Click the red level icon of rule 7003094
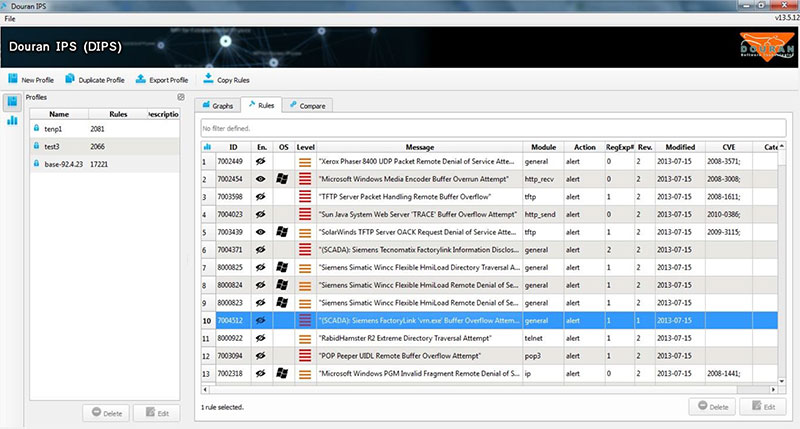This screenshot has width=800, height=429. pyautogui.click(x=305, y=356)
